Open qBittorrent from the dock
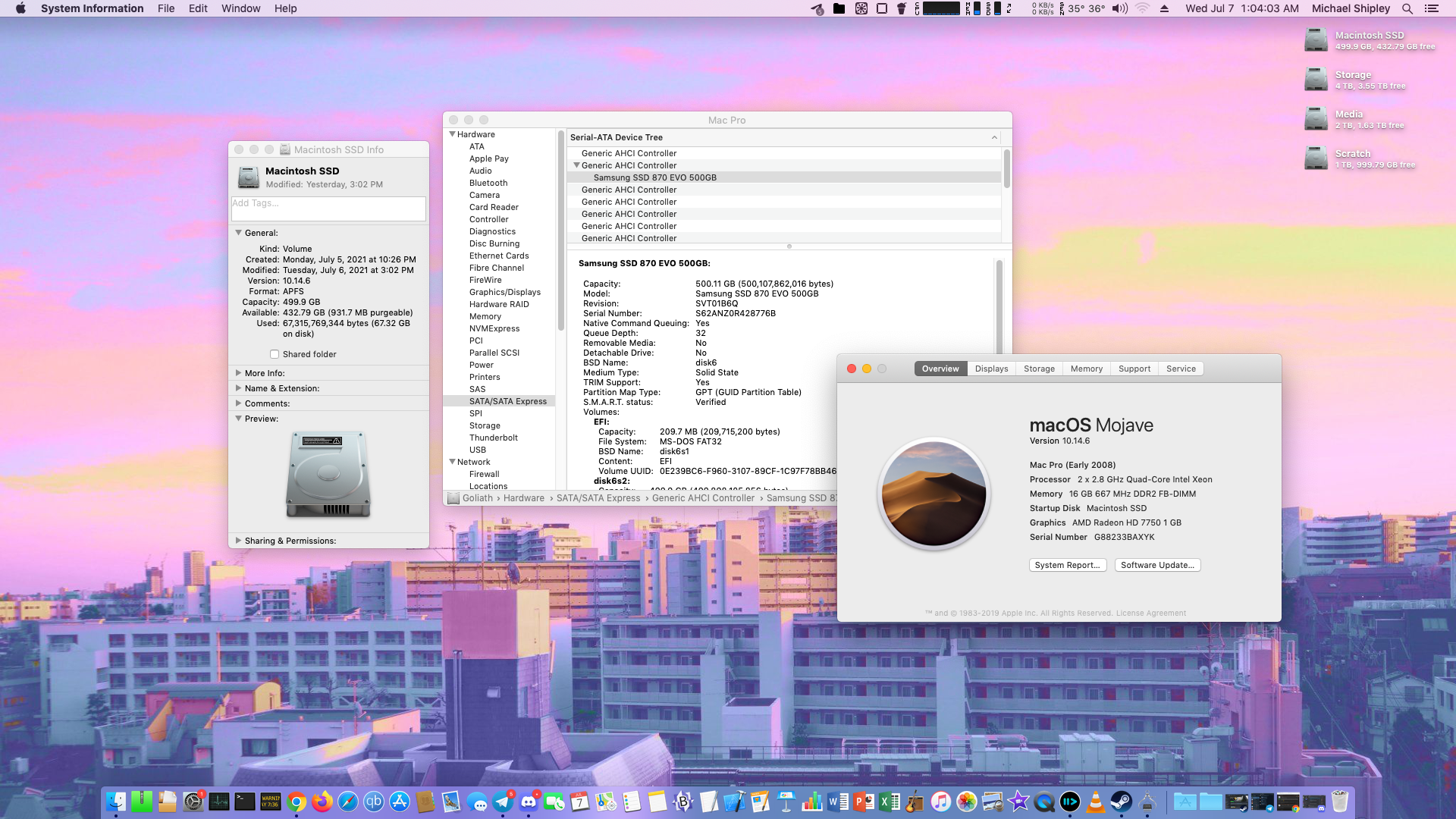This screenshot has height=819, width=1456. pos(374,802)
